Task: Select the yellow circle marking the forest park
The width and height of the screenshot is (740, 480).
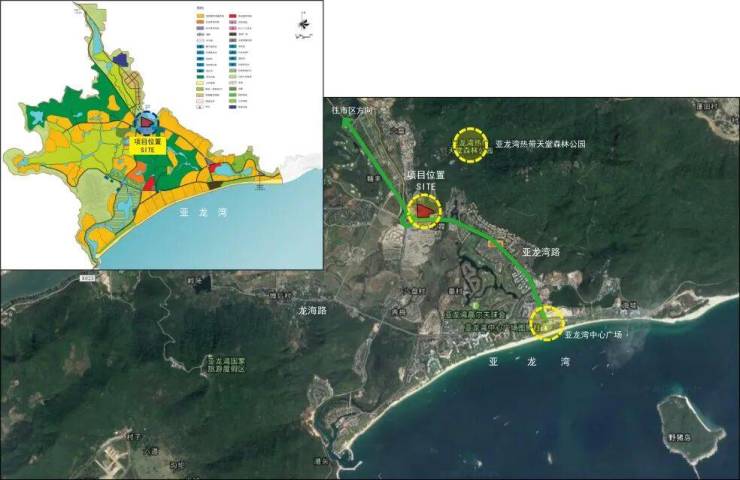Action: (470, 145)
